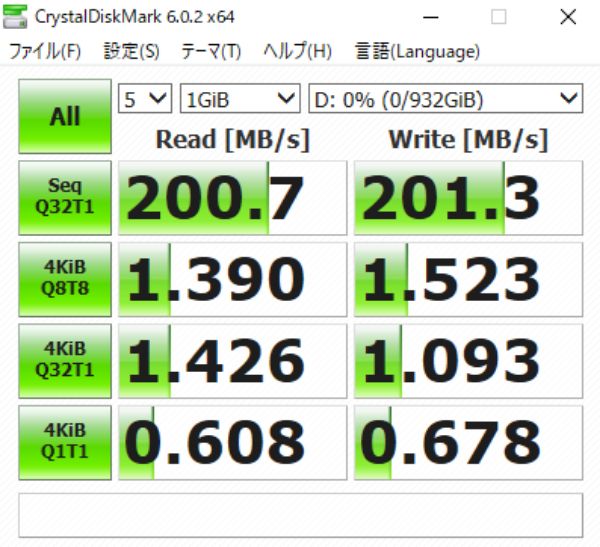Viewport: 600px width, 547px height.
Task: Open the 言語(Language) menu
Action: coord(417,51)
